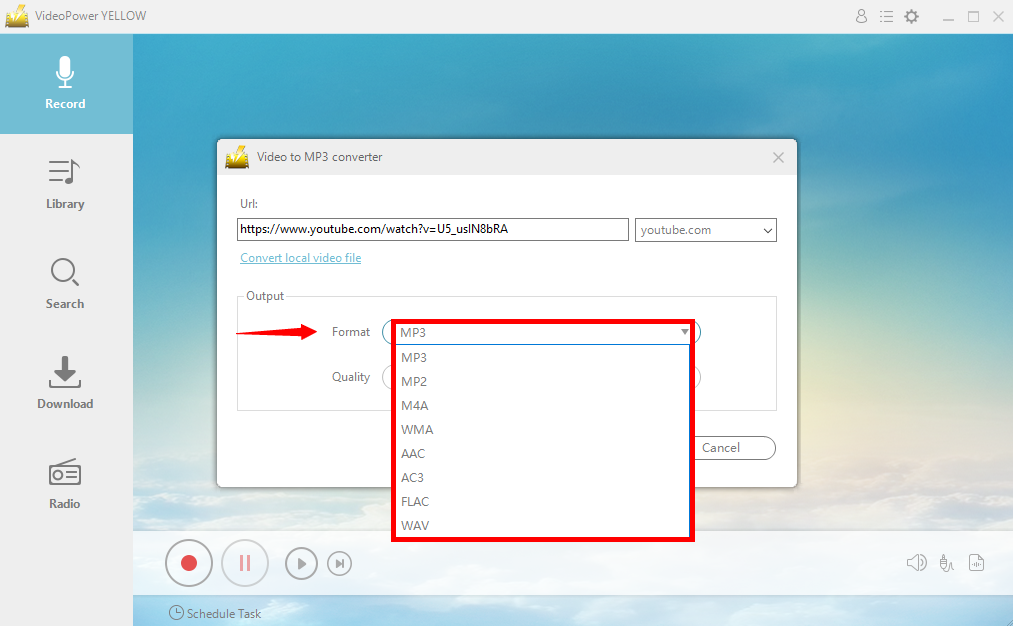Click the Url input field
Viewport: 1013px width, 626px height.
tap(432, 229)
